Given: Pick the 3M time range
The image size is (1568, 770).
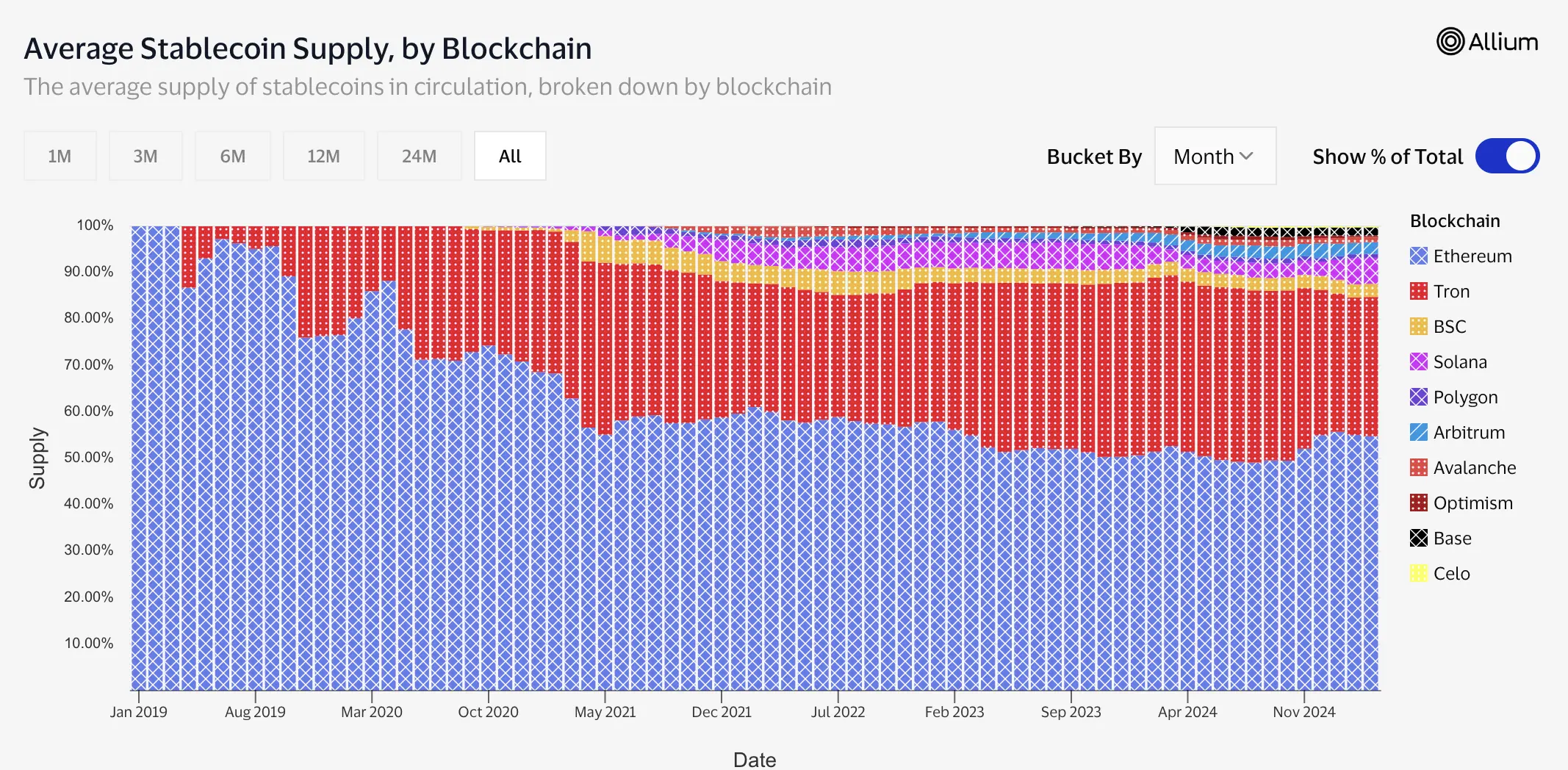Looking at the screenshot, I should [x=145, y=156].
